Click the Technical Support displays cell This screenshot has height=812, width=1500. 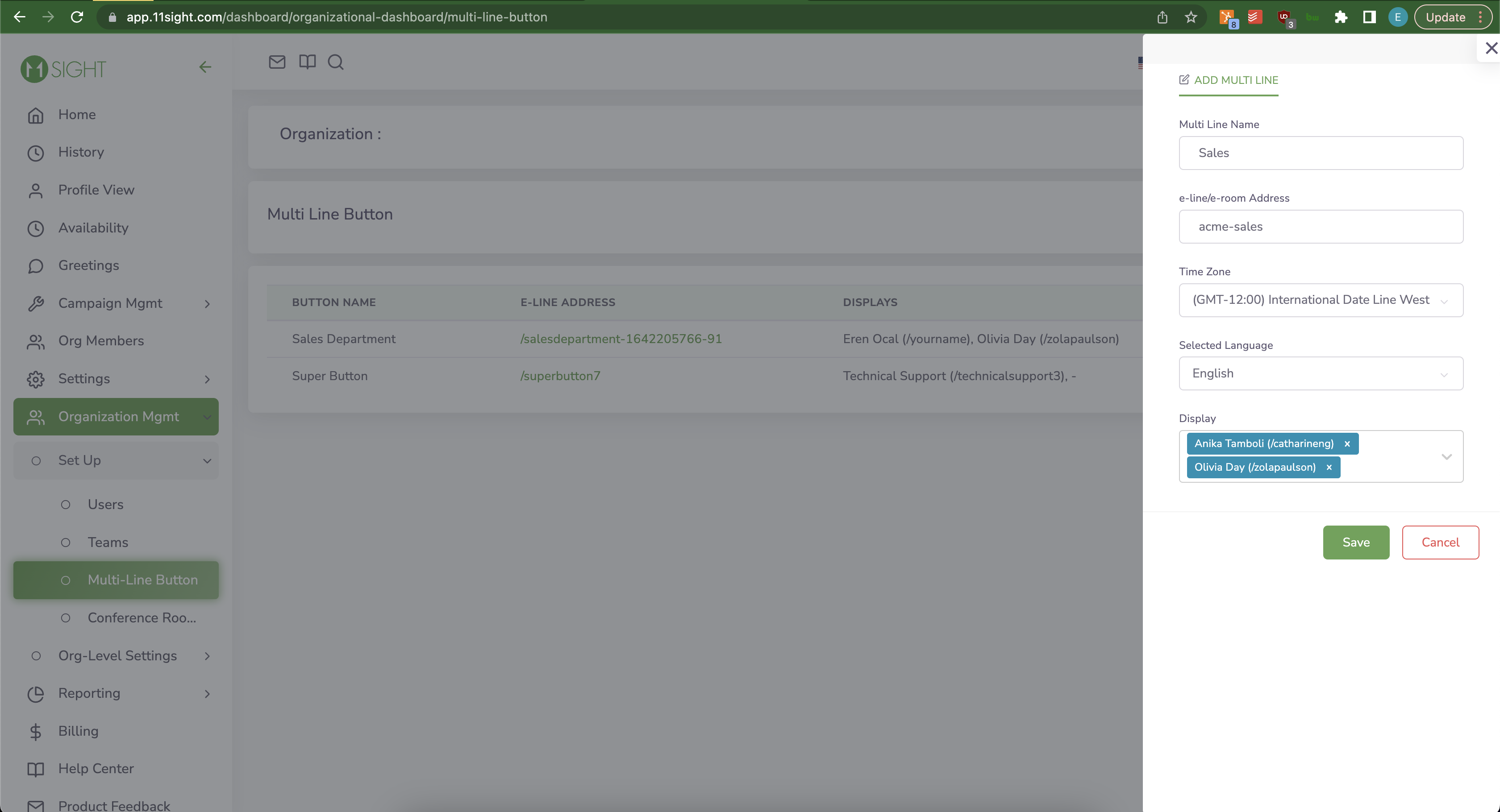pos(959,376)
